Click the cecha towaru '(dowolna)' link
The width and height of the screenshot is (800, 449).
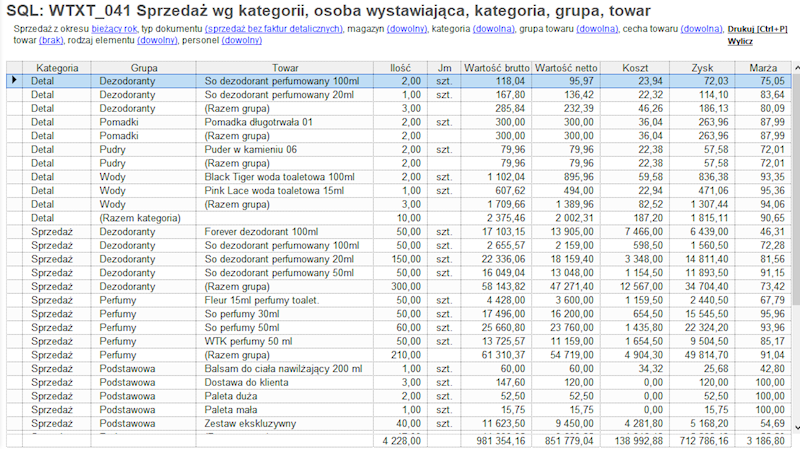tap(702, 29)
